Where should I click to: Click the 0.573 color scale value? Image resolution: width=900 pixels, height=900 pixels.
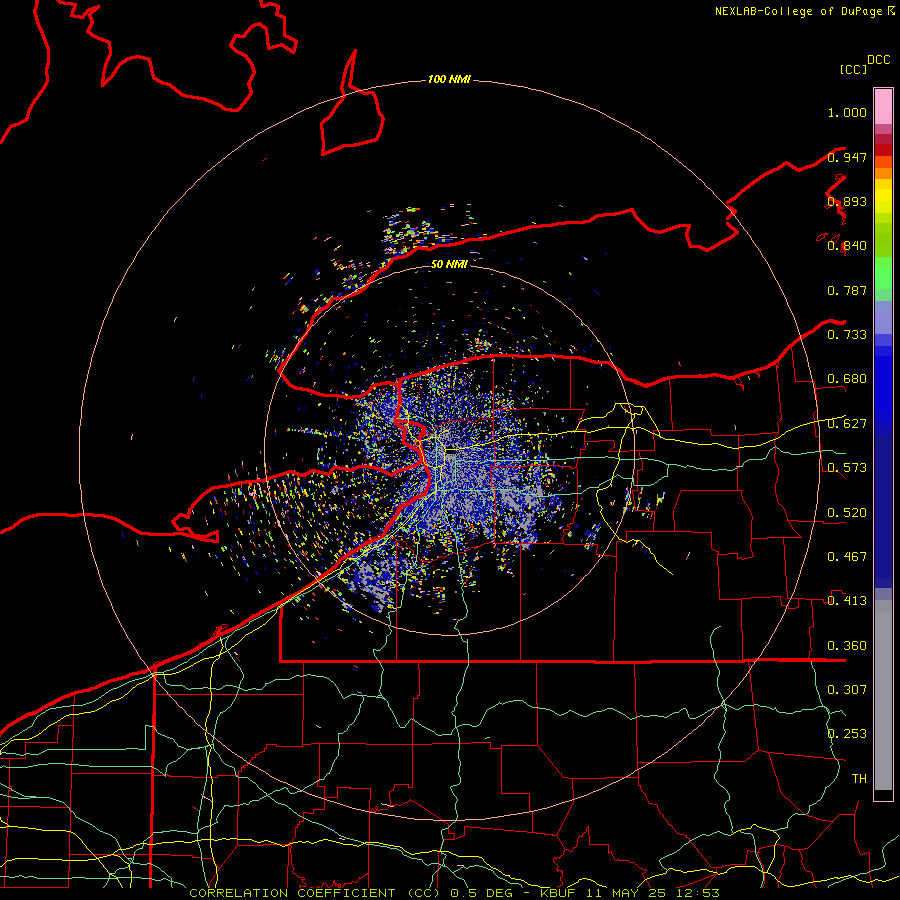tap(847, 468)
